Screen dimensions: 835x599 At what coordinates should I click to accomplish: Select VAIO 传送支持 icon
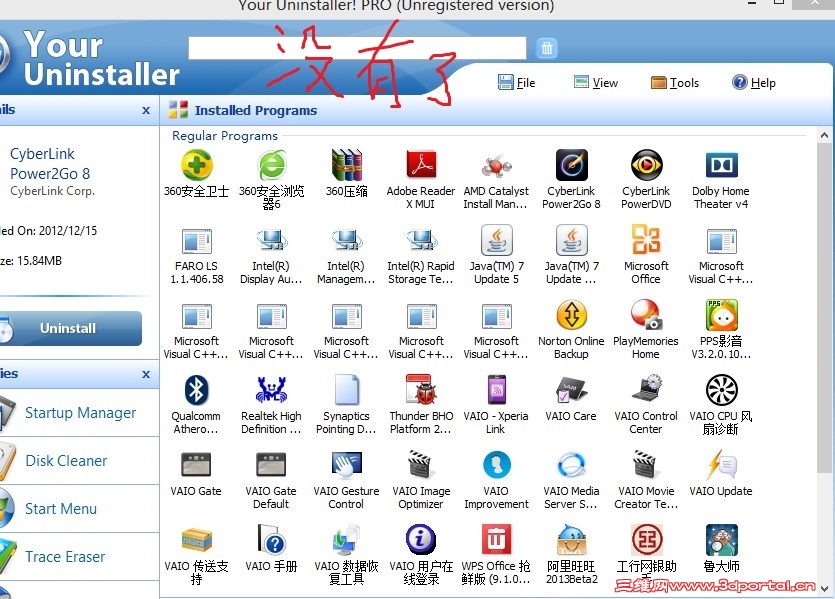(x=197, y=540)
